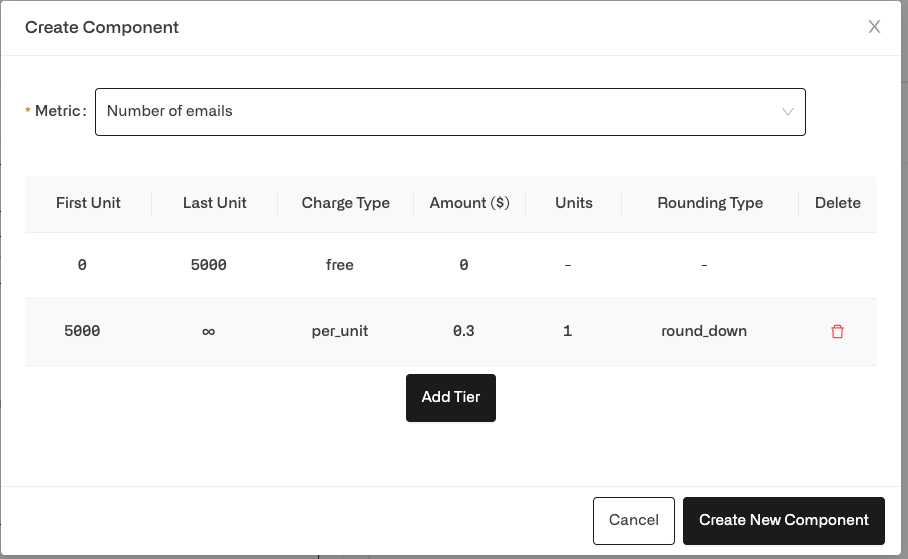Edit first unit 5000 in per_unit tier
Viewport: 908px width, 559px height.
[x=82, y=331]
